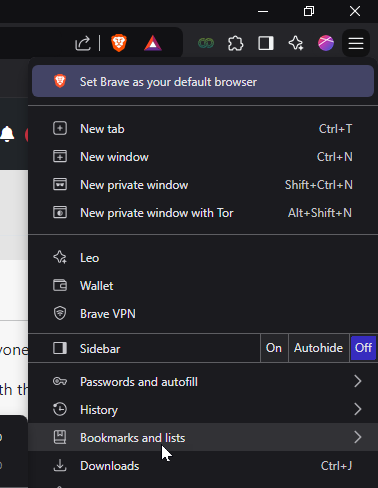Select New private window with Tor
The height and width of the screenshot is (488, 378).
click(x=203, y=213)
